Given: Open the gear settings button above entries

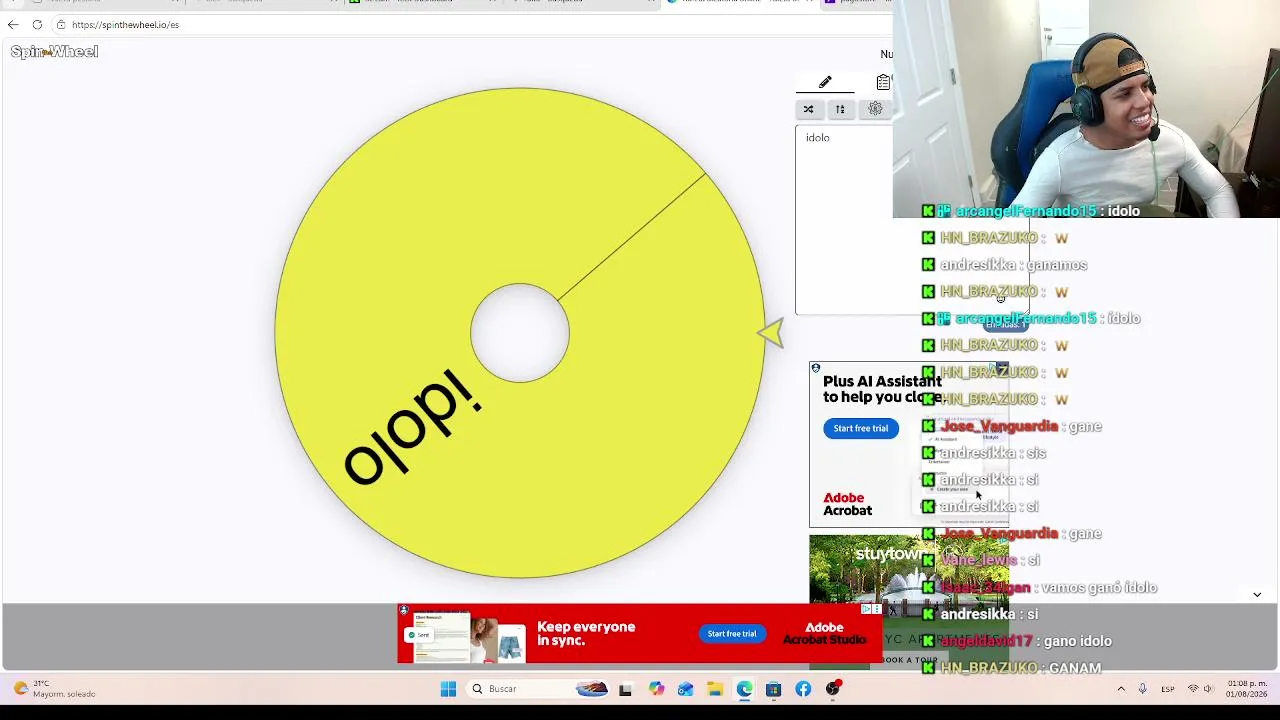Looking at the screenshot, I should point(875,109).
